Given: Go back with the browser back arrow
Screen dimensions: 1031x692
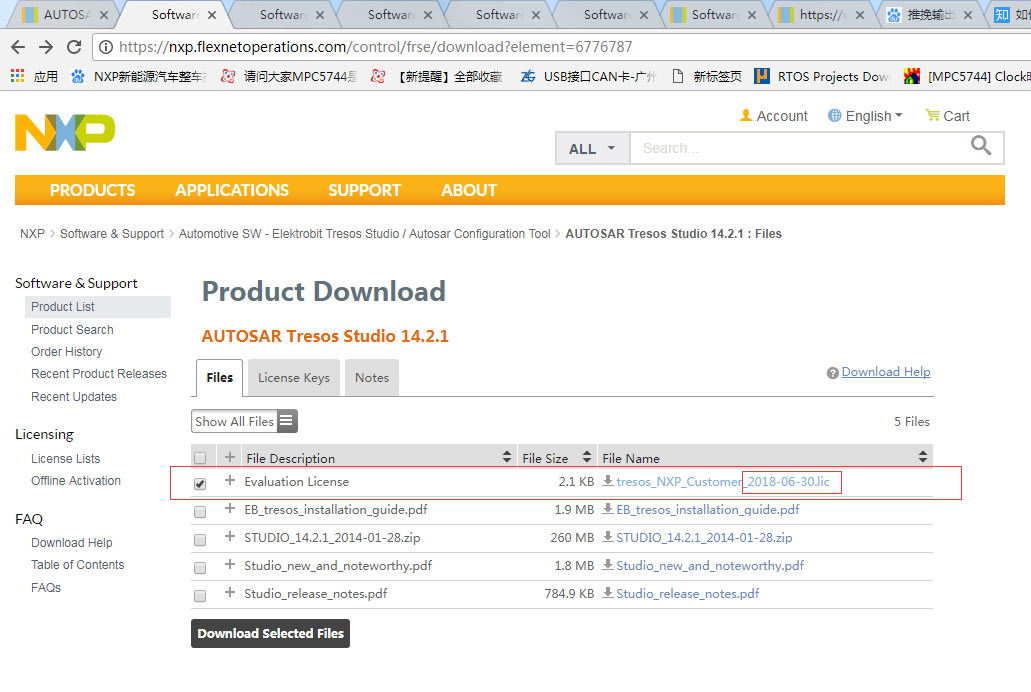Looking at the screenshot, I should [x=18, y=47].
